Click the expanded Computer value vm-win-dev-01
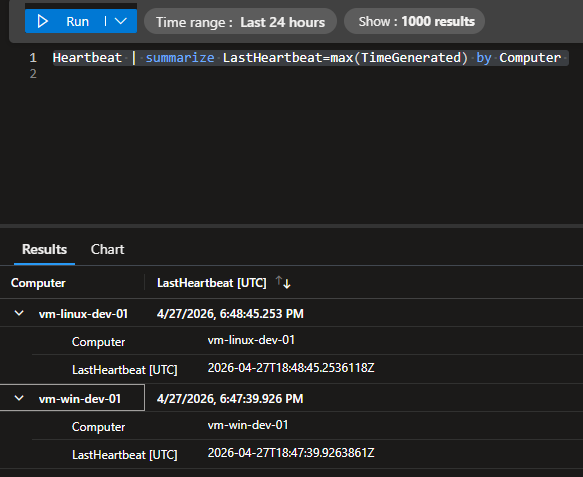 click(248, 425)
